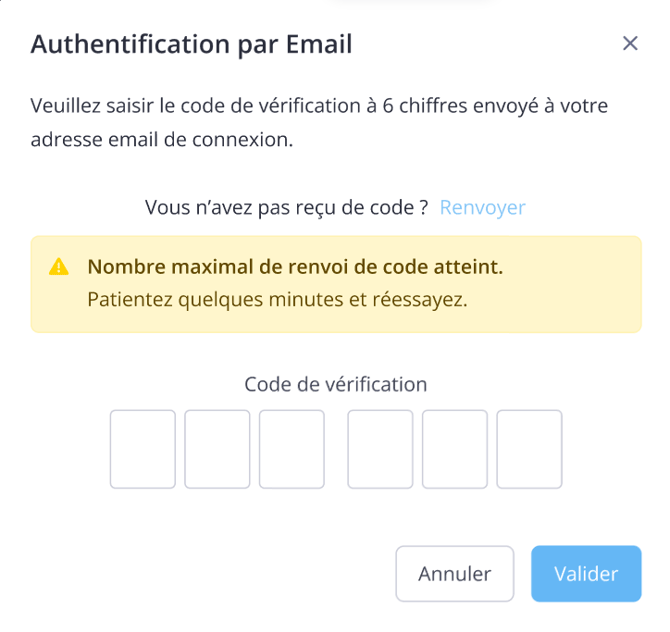Submit the code with Valider
Viewport: 670px width, 632px height.
585,574
